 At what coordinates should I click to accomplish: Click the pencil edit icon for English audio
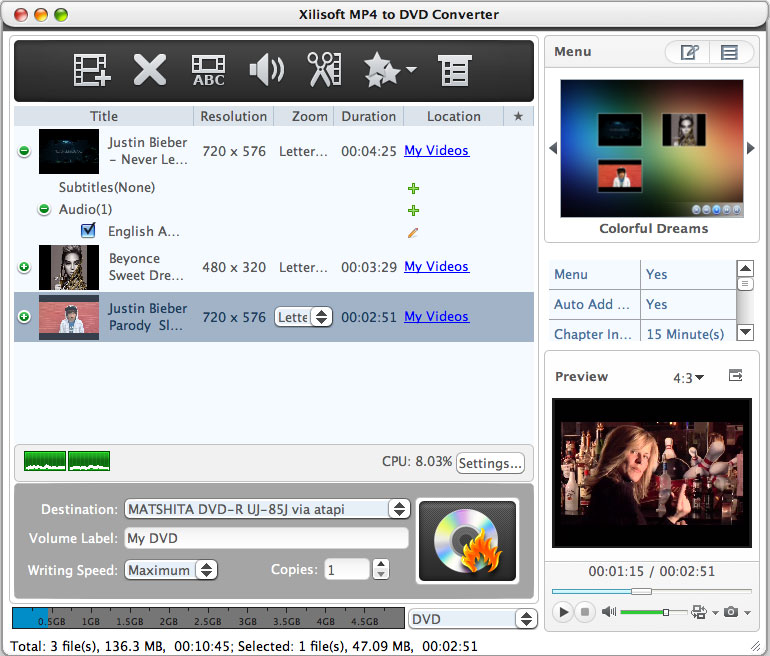pos(413,232)
